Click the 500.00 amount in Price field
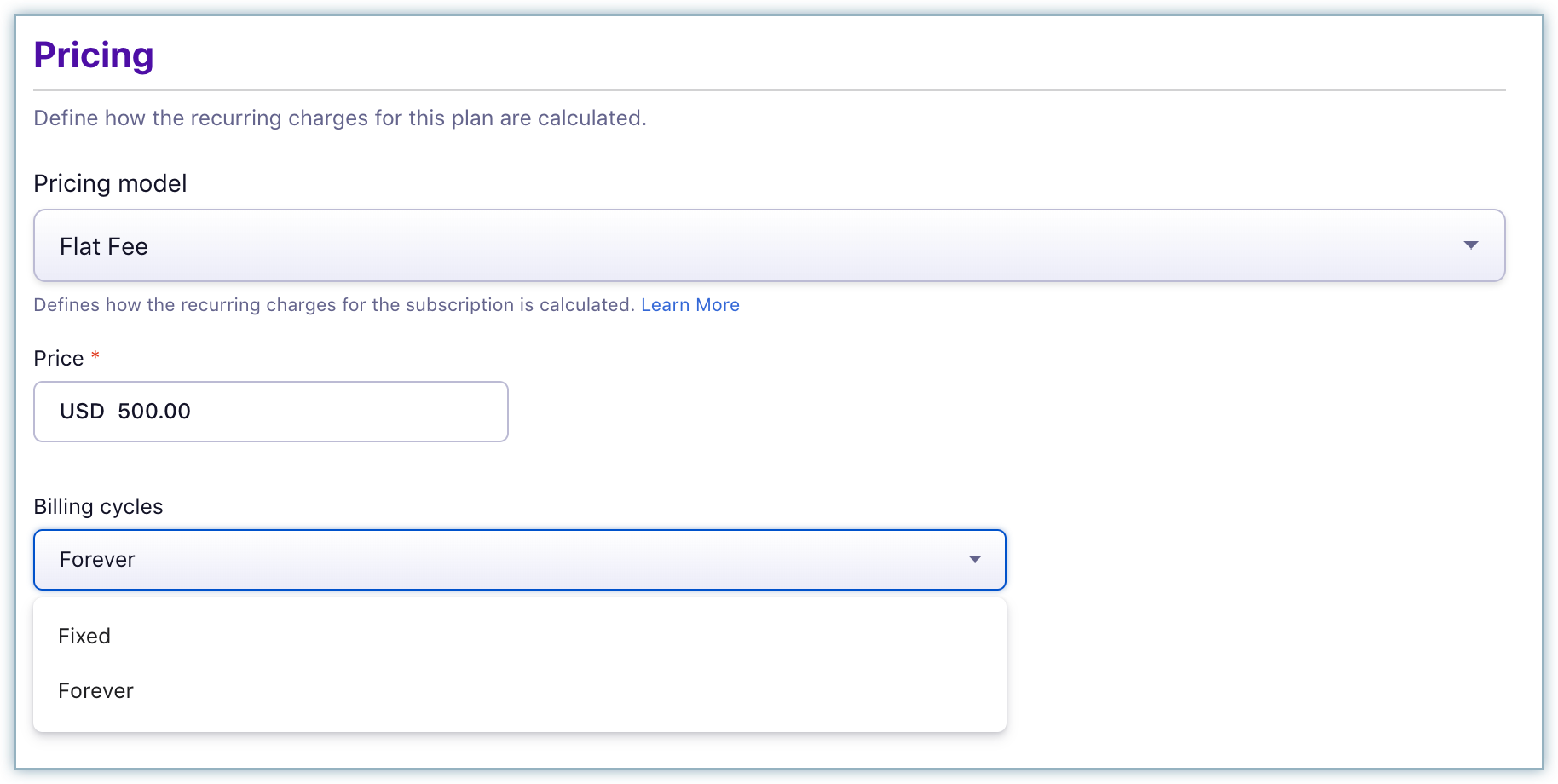The image size is (1558, 784). 154,412
